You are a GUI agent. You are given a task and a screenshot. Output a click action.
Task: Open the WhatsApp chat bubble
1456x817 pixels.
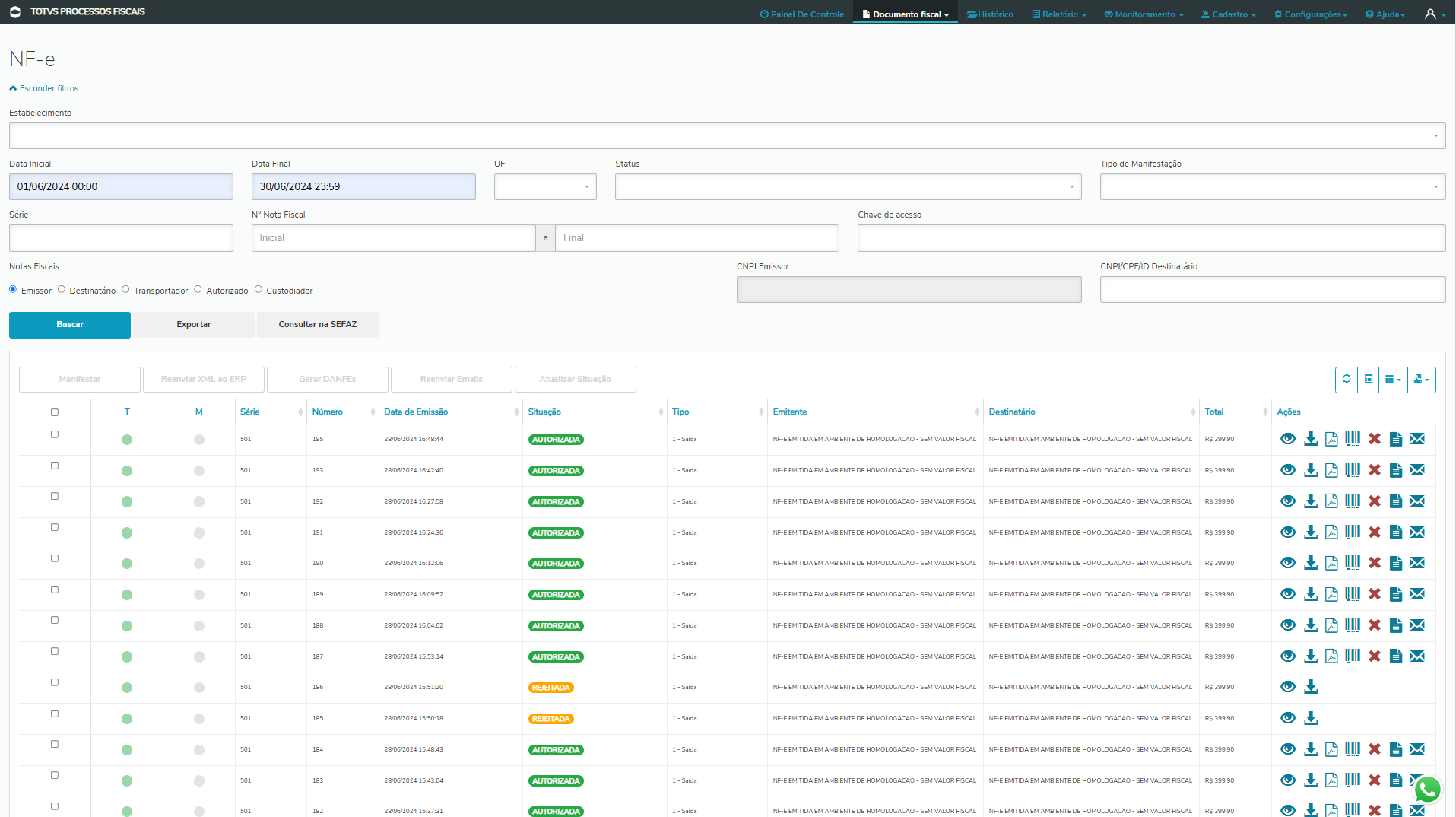click(x=1427, y=790)
